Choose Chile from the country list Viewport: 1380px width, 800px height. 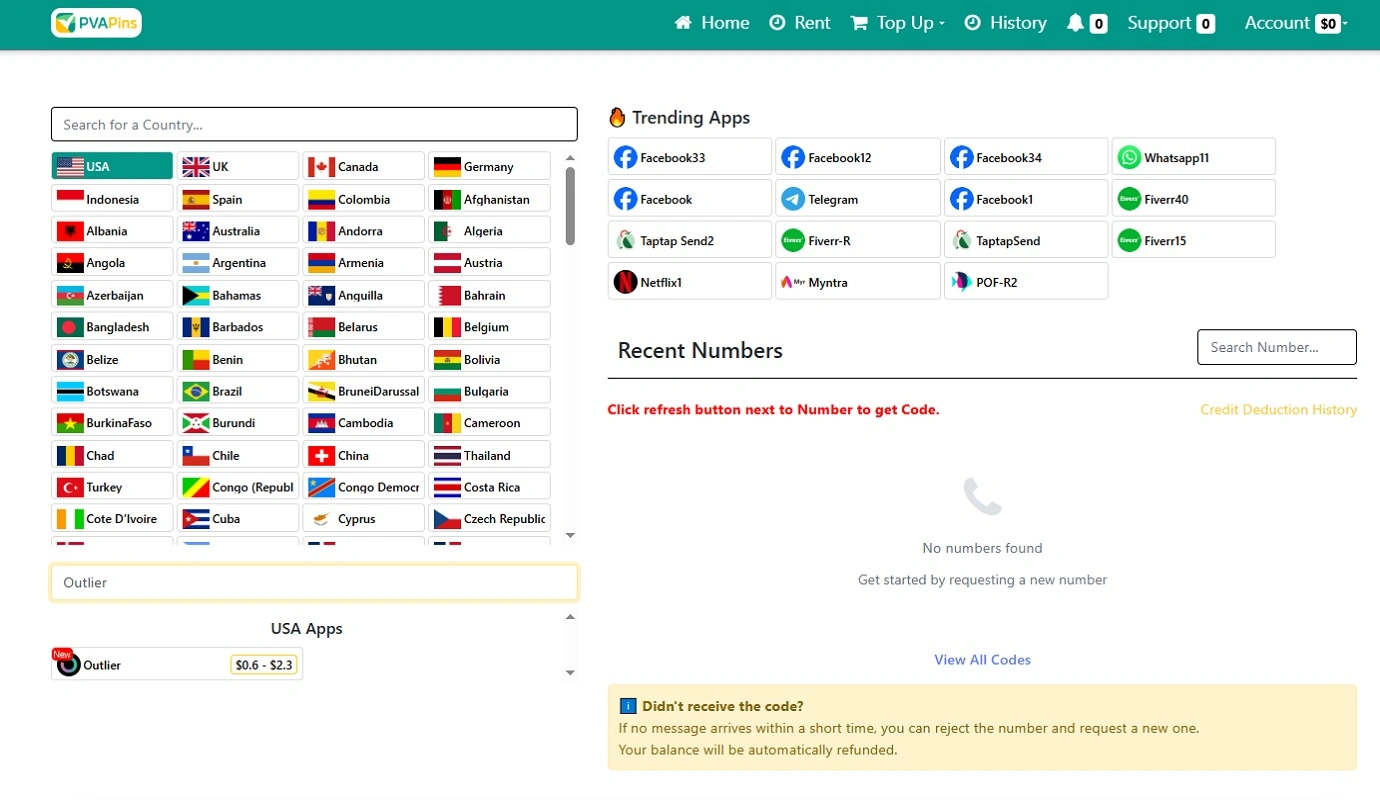pos(238,454)
